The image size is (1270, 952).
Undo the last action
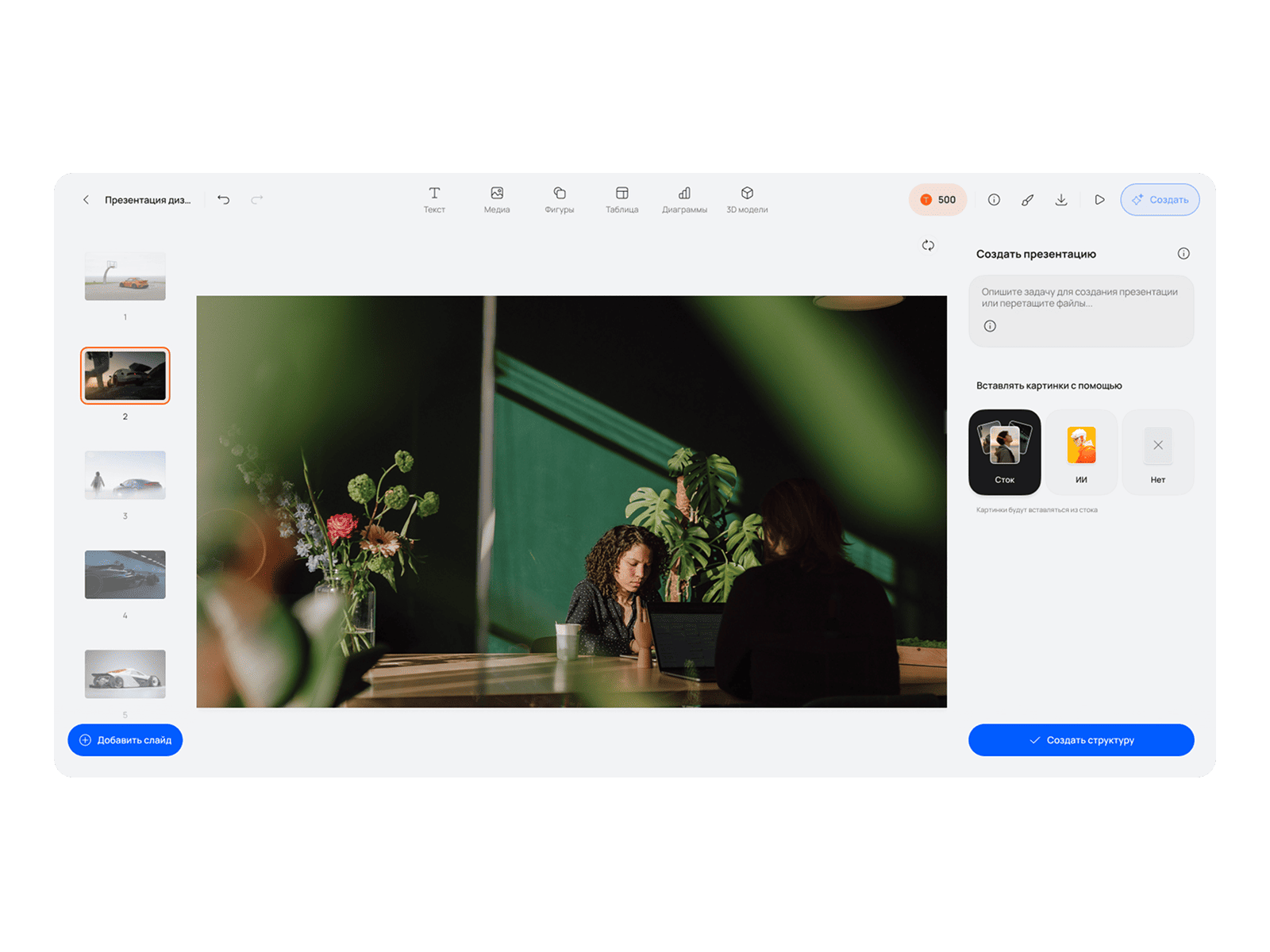click(x=224, y=200)
